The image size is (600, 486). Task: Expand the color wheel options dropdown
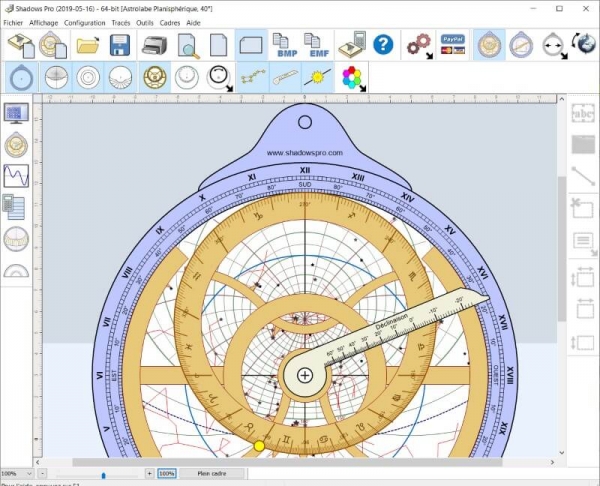point(363,88)
